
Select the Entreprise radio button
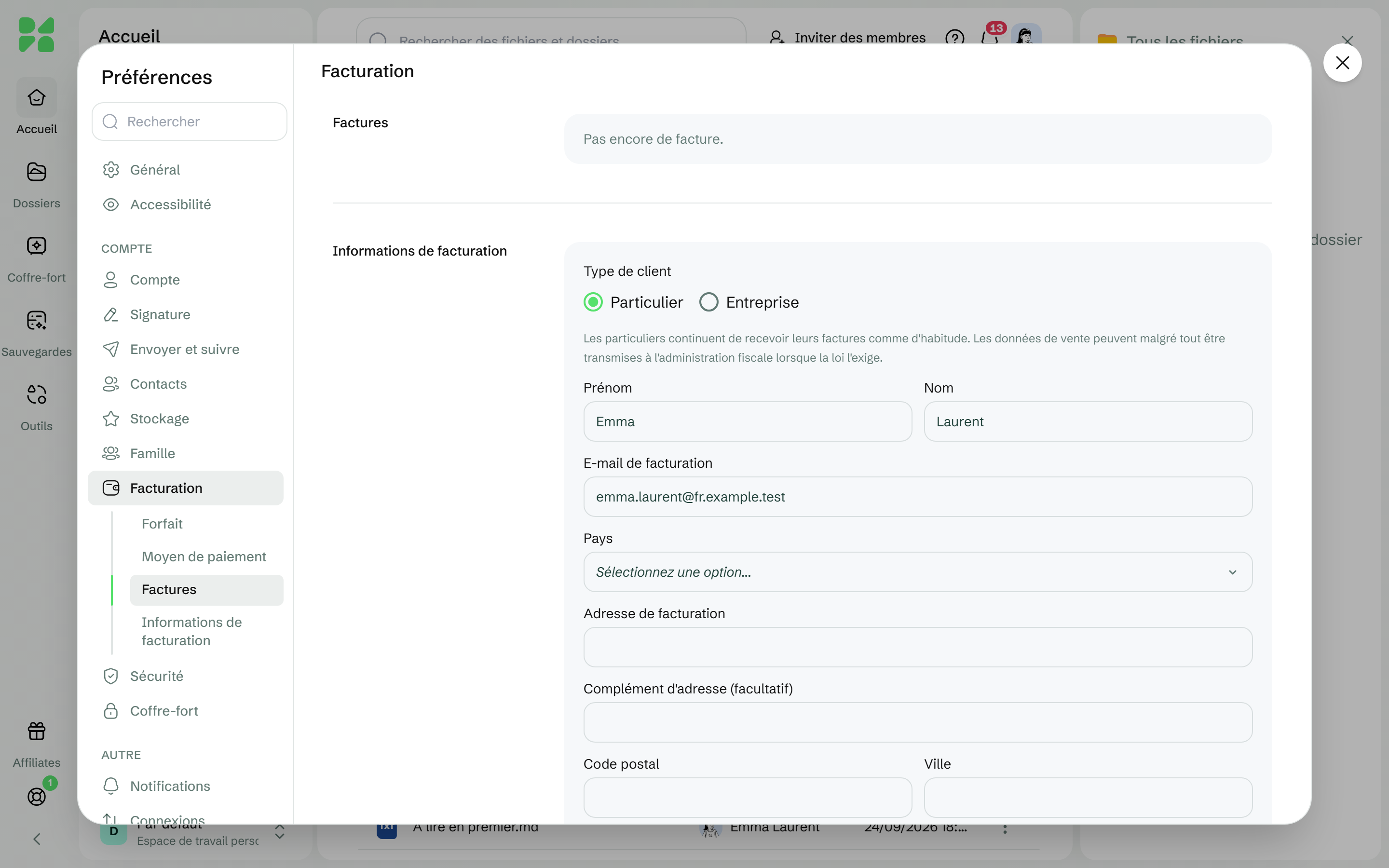click(708, 302)
